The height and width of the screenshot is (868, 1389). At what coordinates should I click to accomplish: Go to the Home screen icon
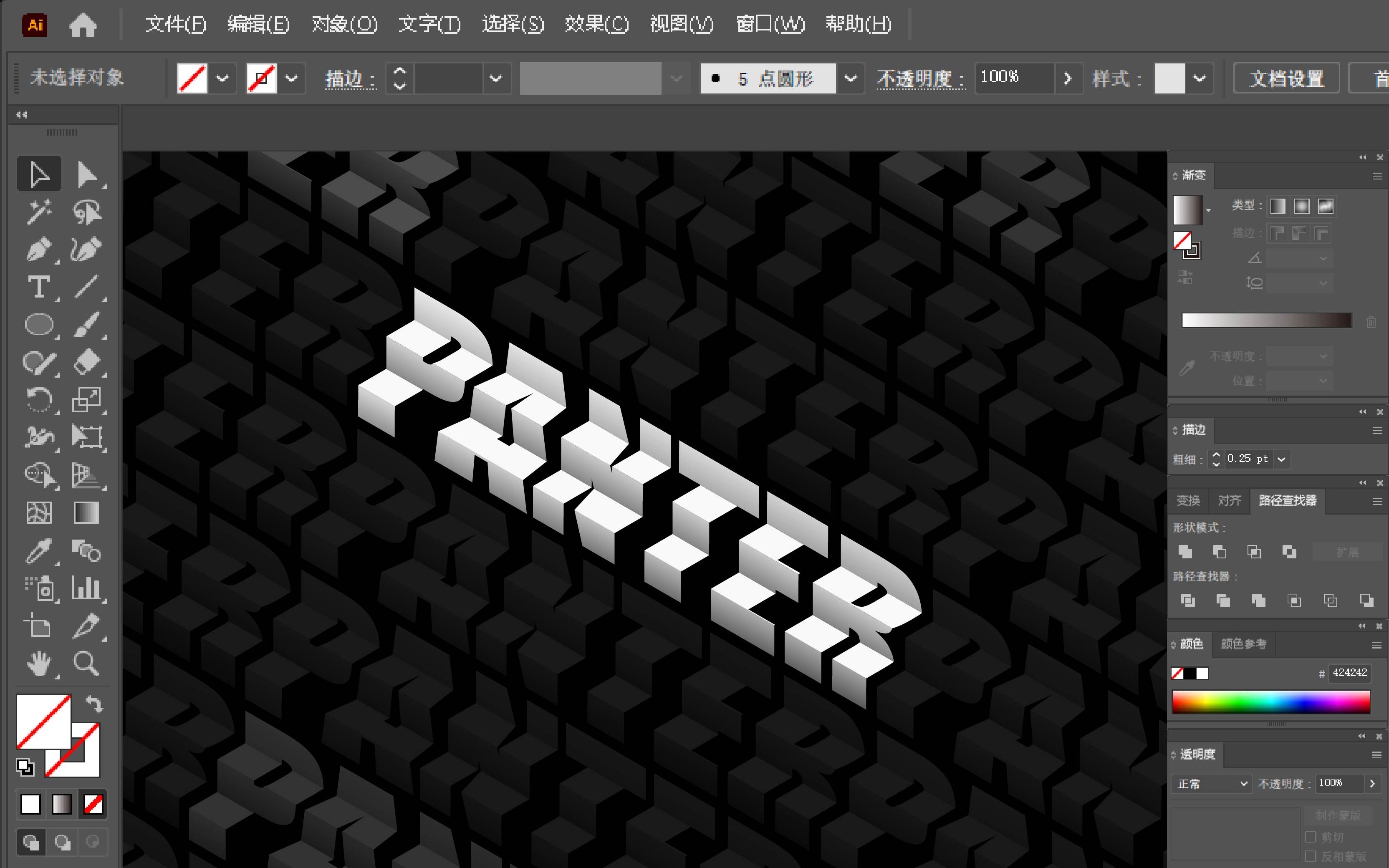(x=83, y=25)
